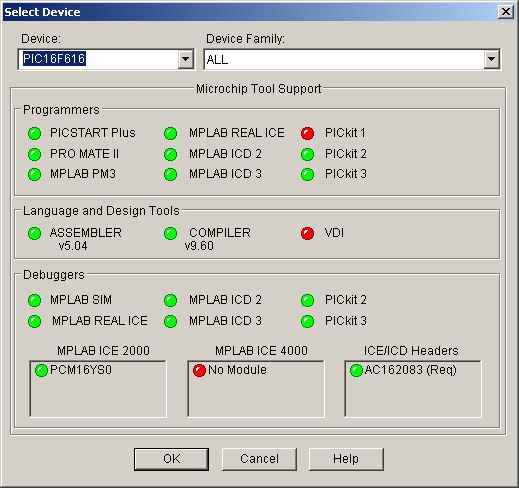Click the MPLAB ICE 4000 list box
Screen dimensions: 519x488
pos(256,389)
